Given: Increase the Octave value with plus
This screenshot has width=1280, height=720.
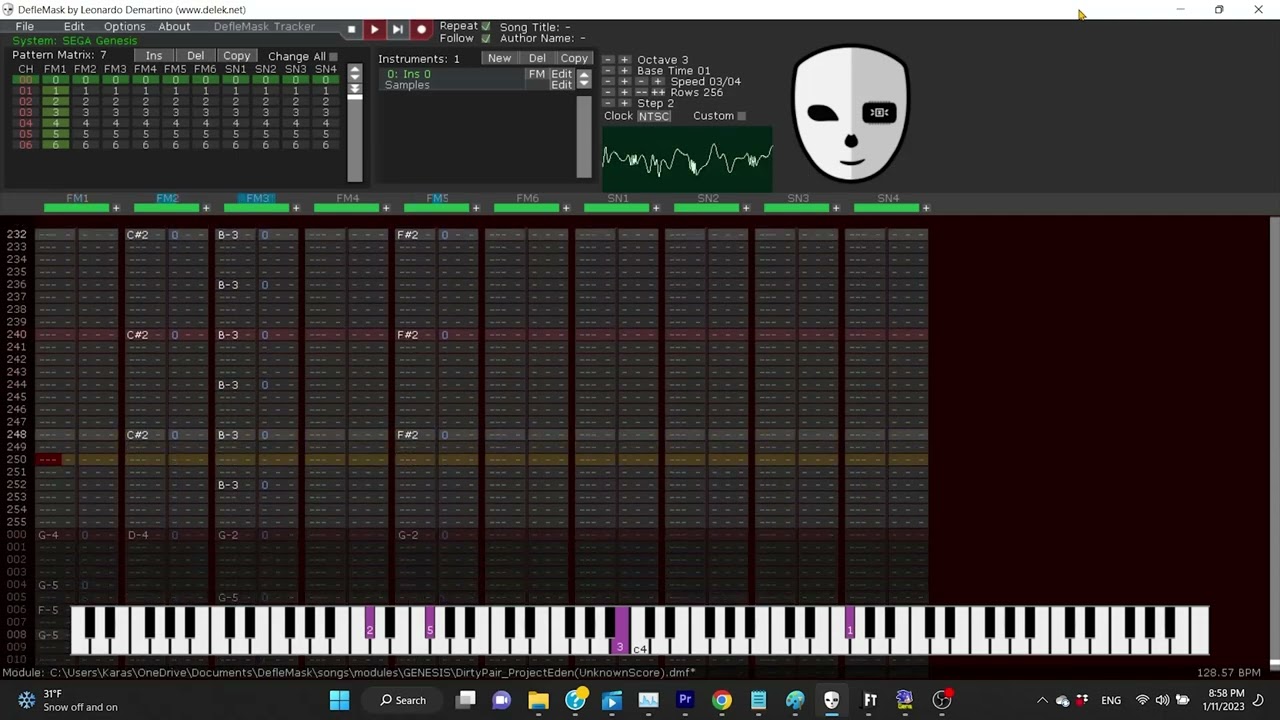Looking at the screenshot, I should [x=625, y=60].
